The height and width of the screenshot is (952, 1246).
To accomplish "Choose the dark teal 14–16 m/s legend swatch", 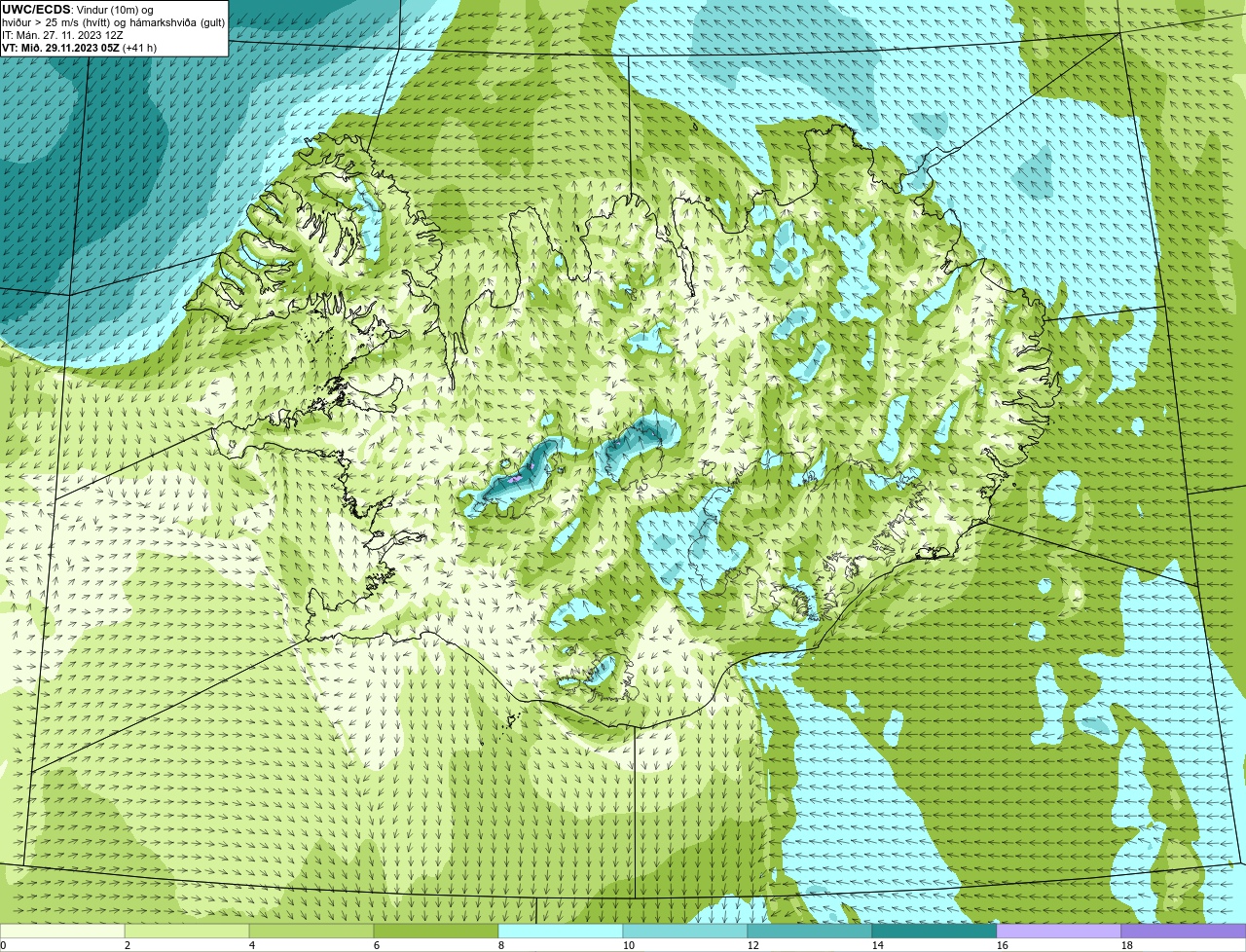I will (934, 931).
